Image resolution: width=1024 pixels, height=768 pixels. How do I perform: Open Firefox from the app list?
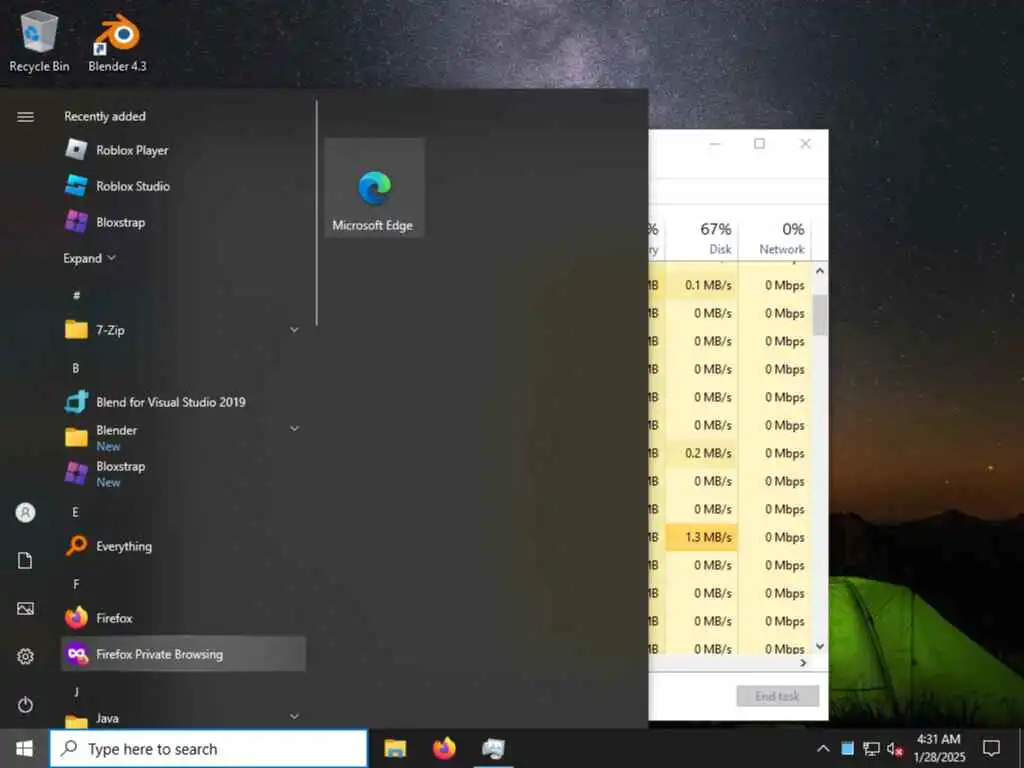pyautogui.click(x=183, y=618)
